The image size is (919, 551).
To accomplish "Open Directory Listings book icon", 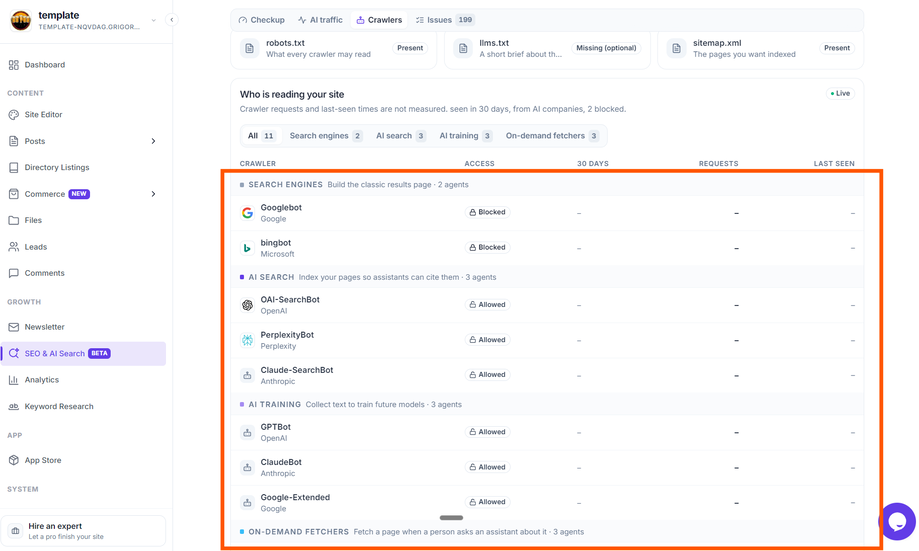I will pyautogui.click(x=13, y=168).
